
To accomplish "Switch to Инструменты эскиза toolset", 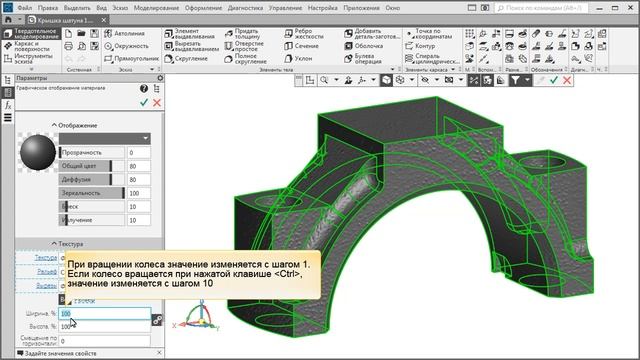I will click(x=31, y=59).
